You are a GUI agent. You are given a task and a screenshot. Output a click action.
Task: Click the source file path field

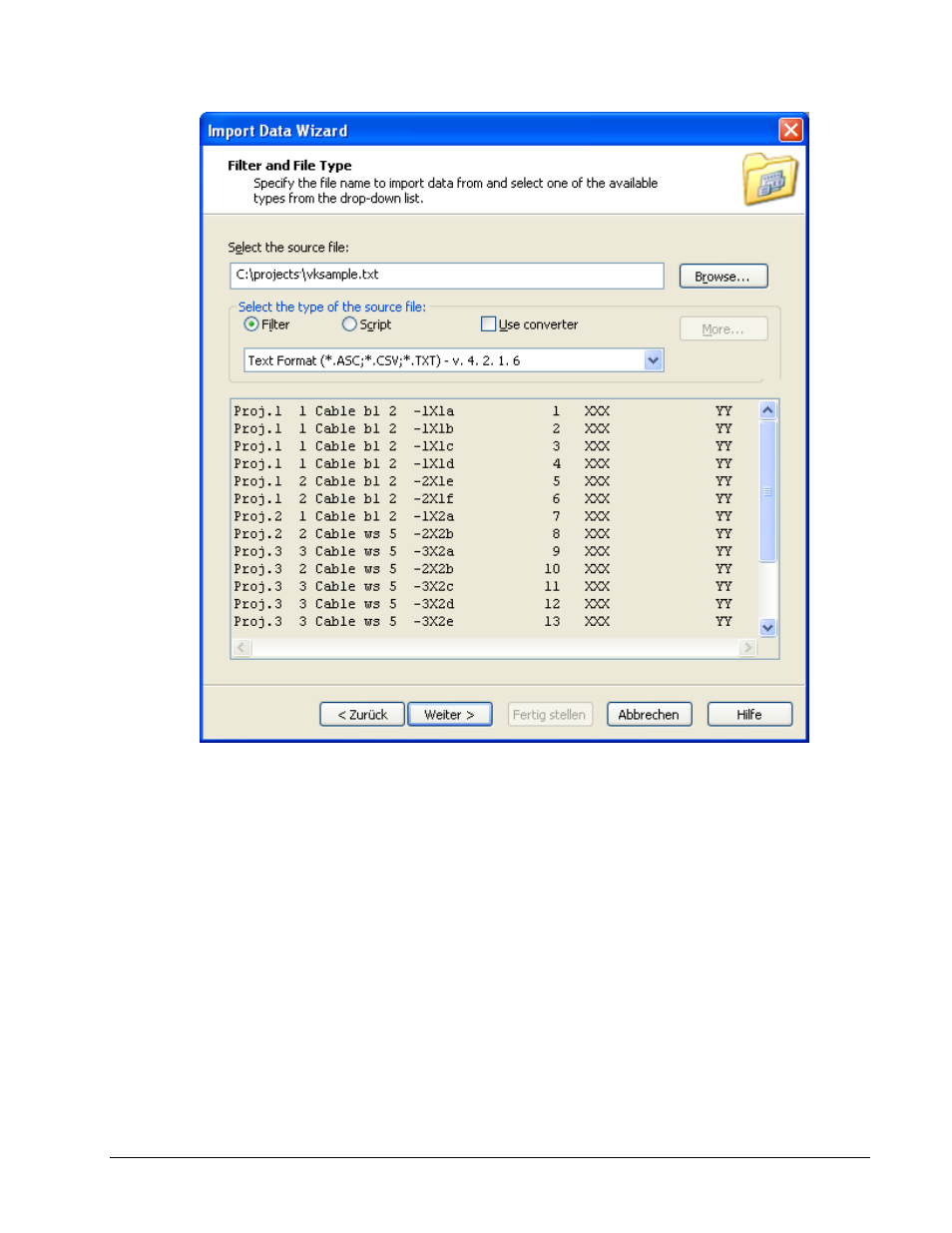447,275
